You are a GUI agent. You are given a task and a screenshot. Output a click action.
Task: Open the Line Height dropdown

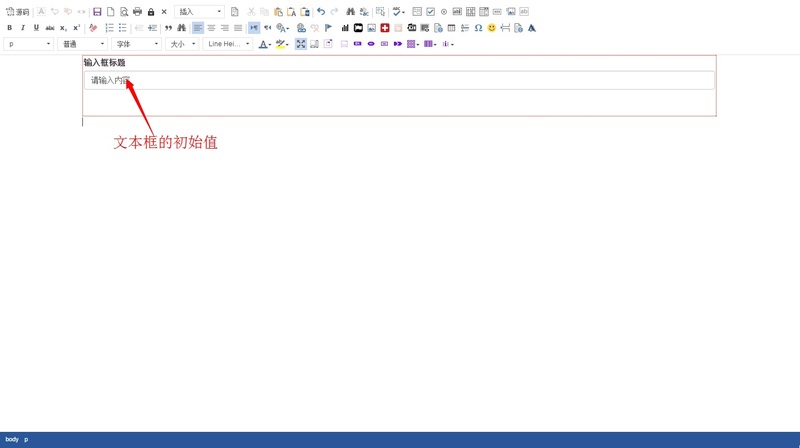[x=228, y=44]
